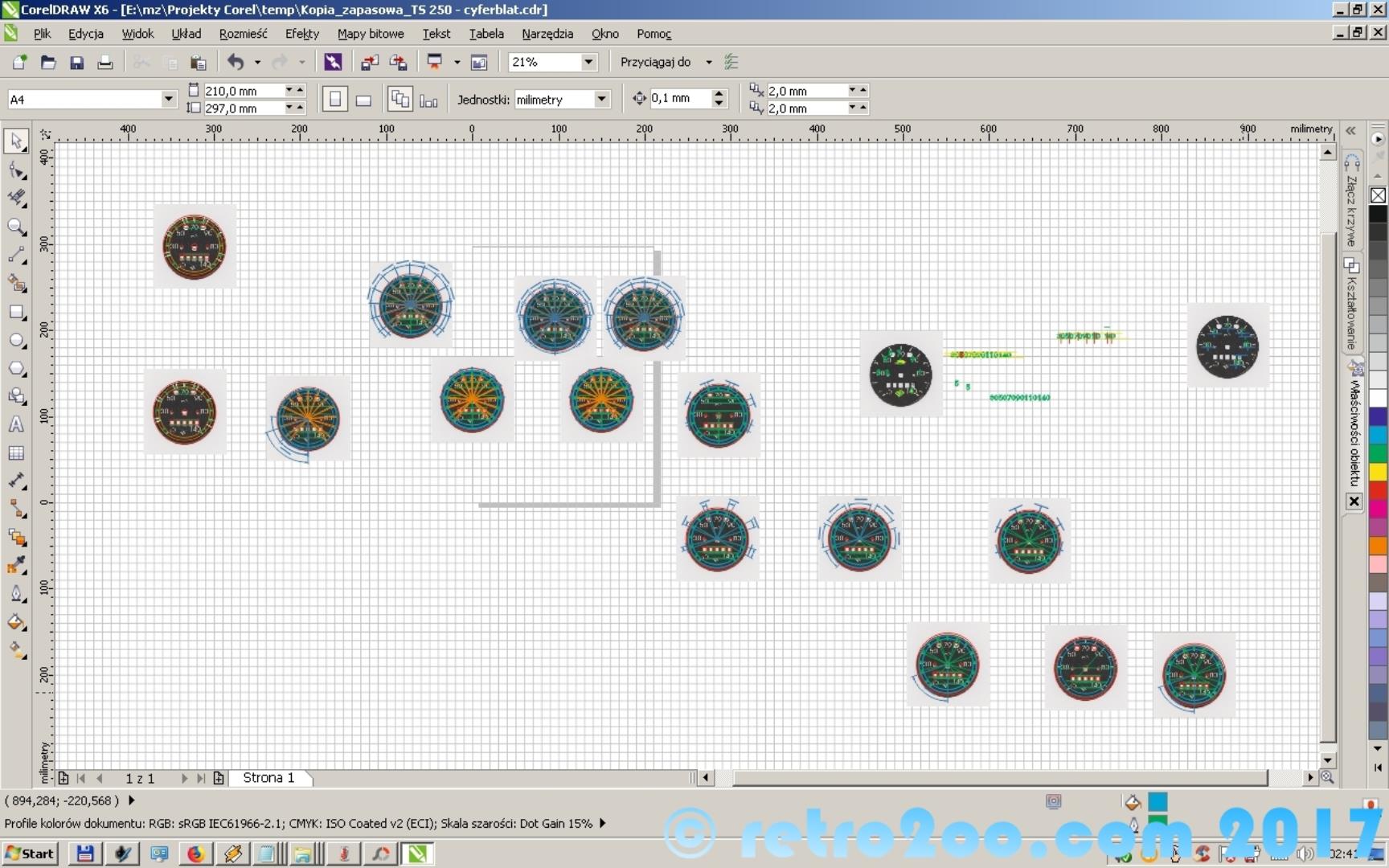The height and width of the screenshot is (868, 1389).
Task: Click the Windows Start button
Action: coord(30,854)
